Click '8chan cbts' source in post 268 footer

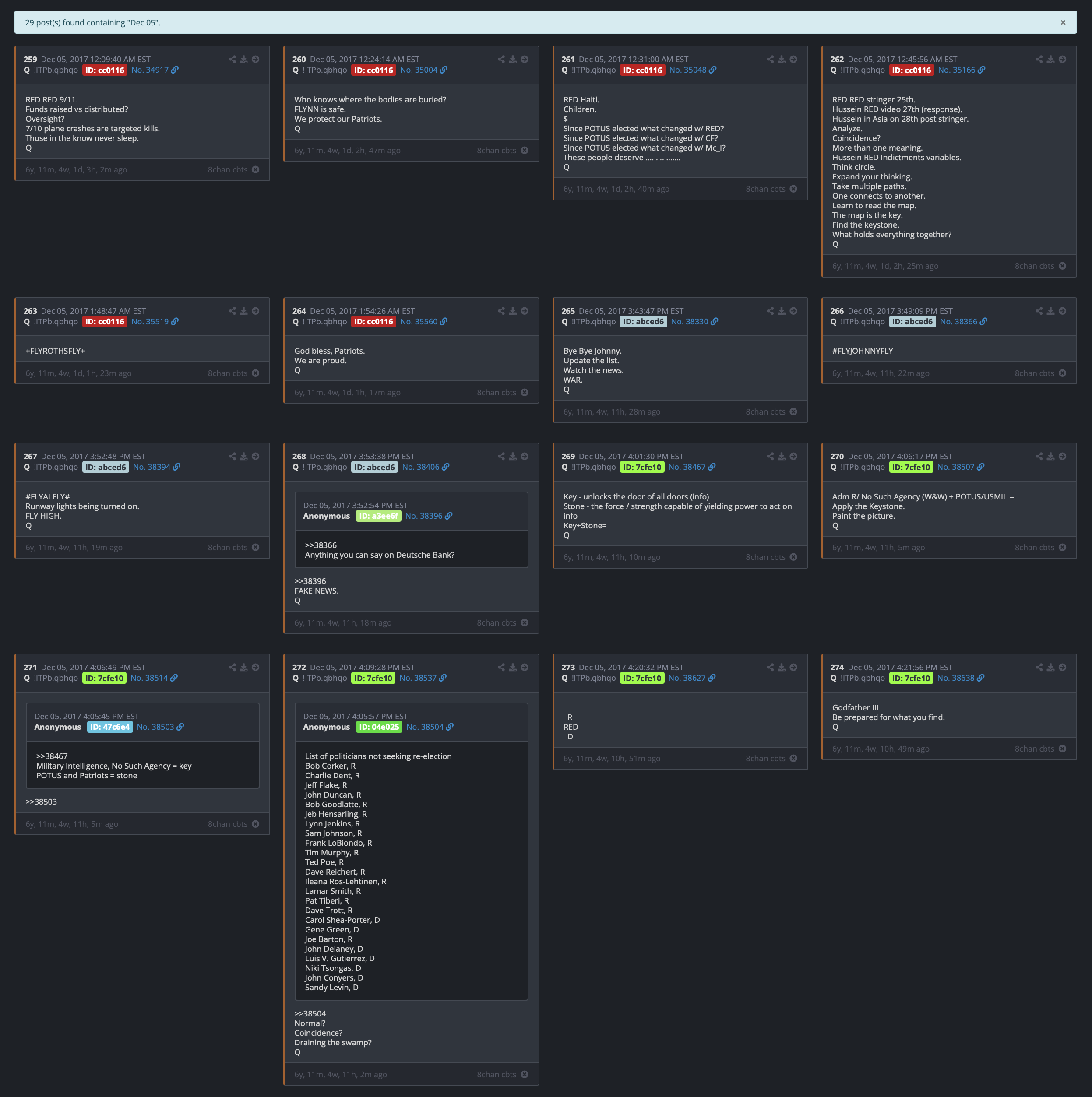click(497, 623)
